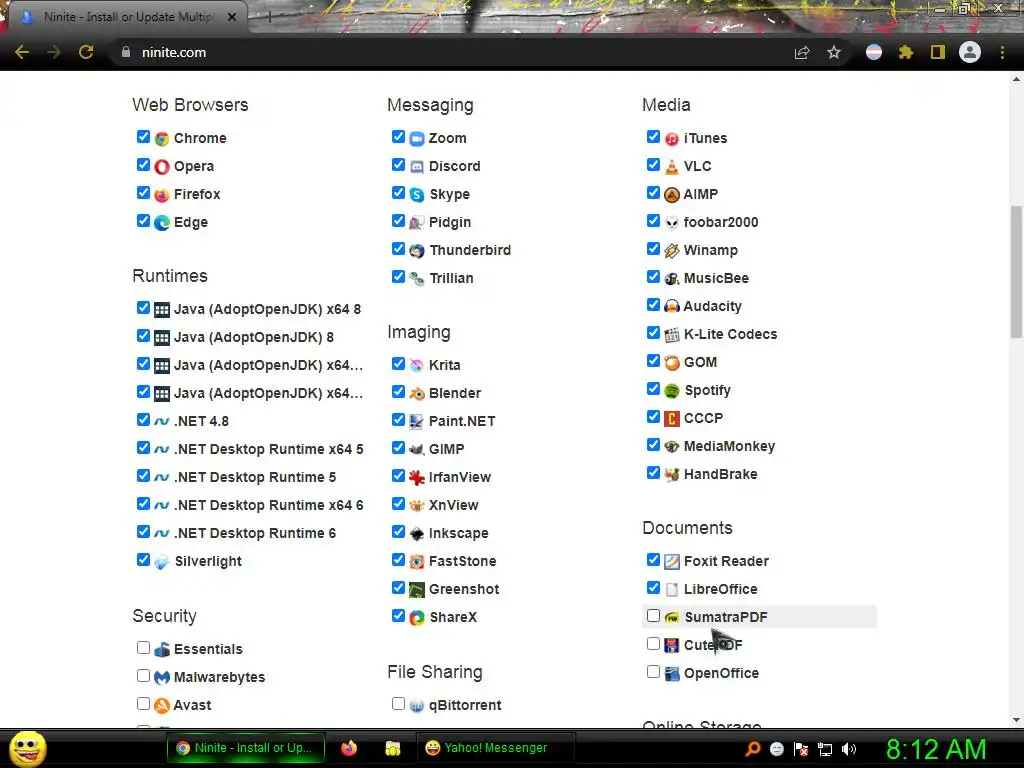Click the IrfanView red icon
This screenshot has width=1024, height=768.
pos(417,477)
